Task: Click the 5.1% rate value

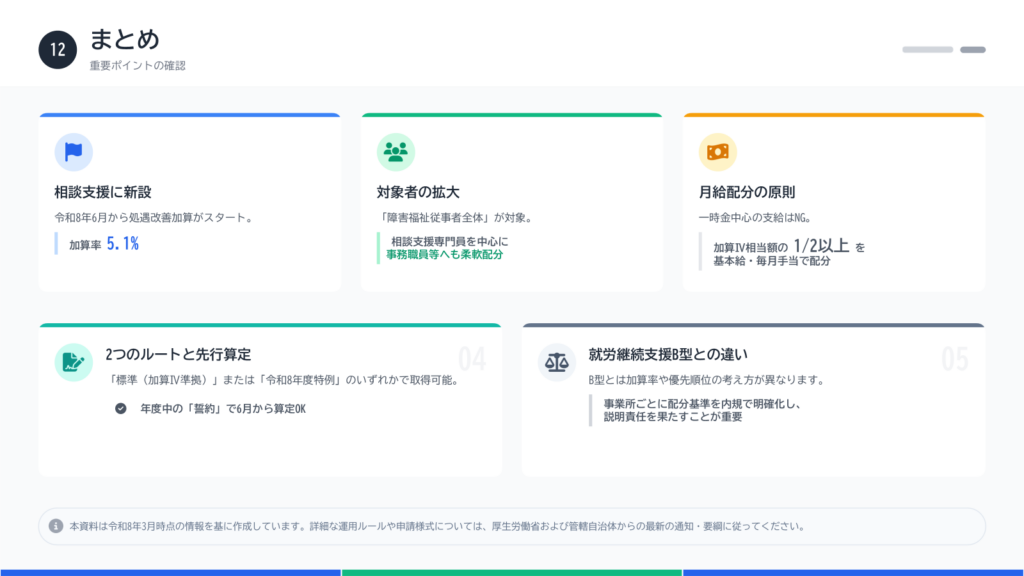Action: 122,243
